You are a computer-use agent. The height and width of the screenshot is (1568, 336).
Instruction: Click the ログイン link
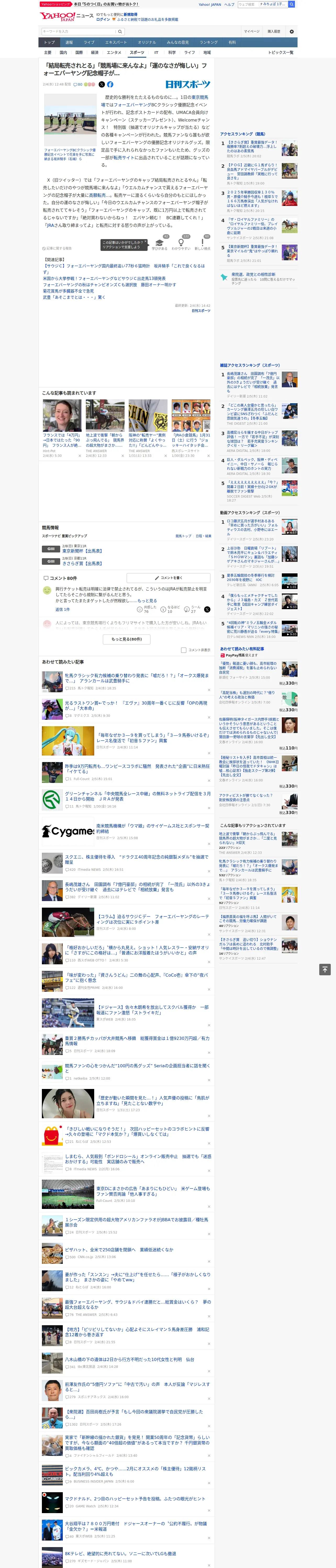click(103, 20)
